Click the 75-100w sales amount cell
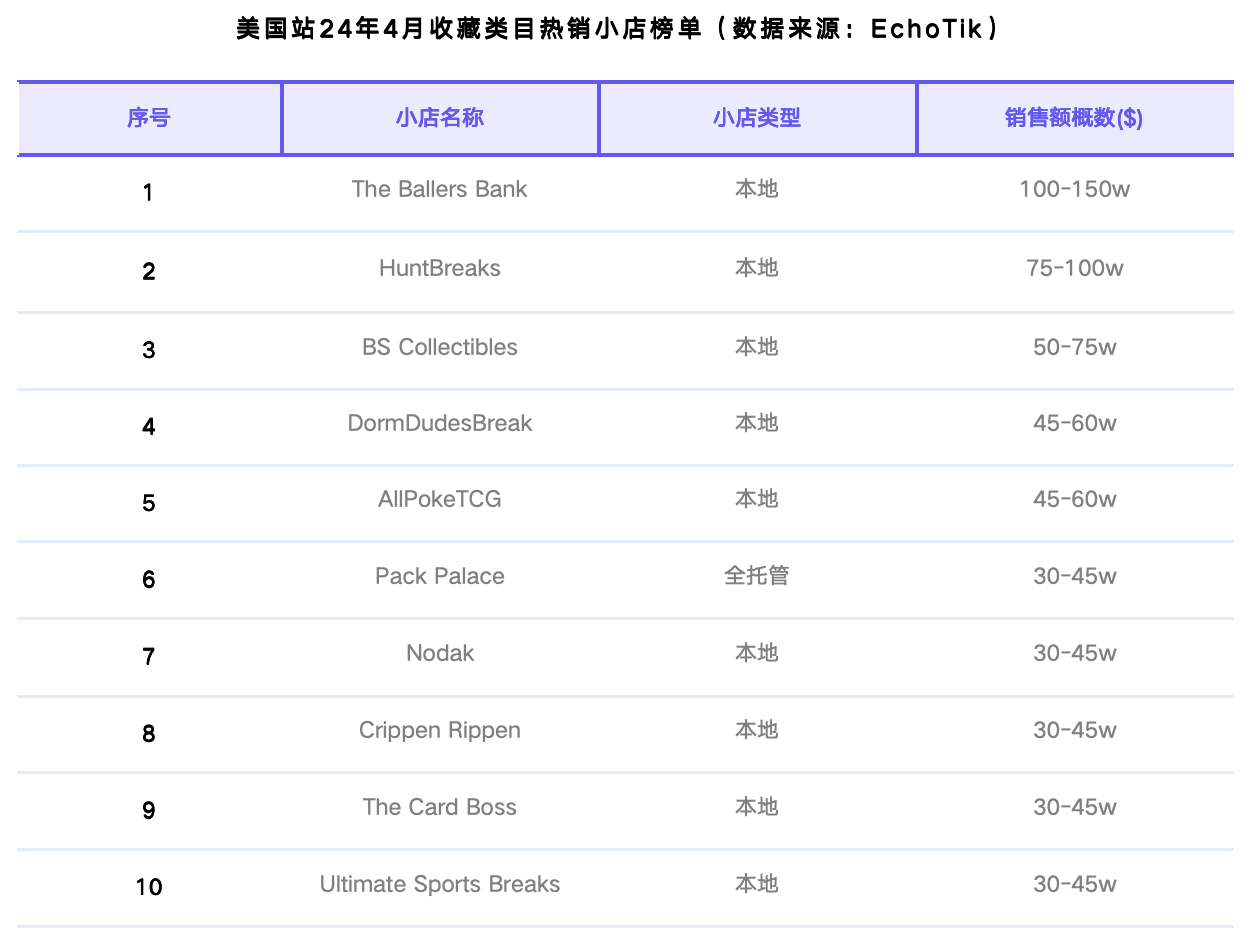The image size is (1256, 950). (x=1074, y=268)
